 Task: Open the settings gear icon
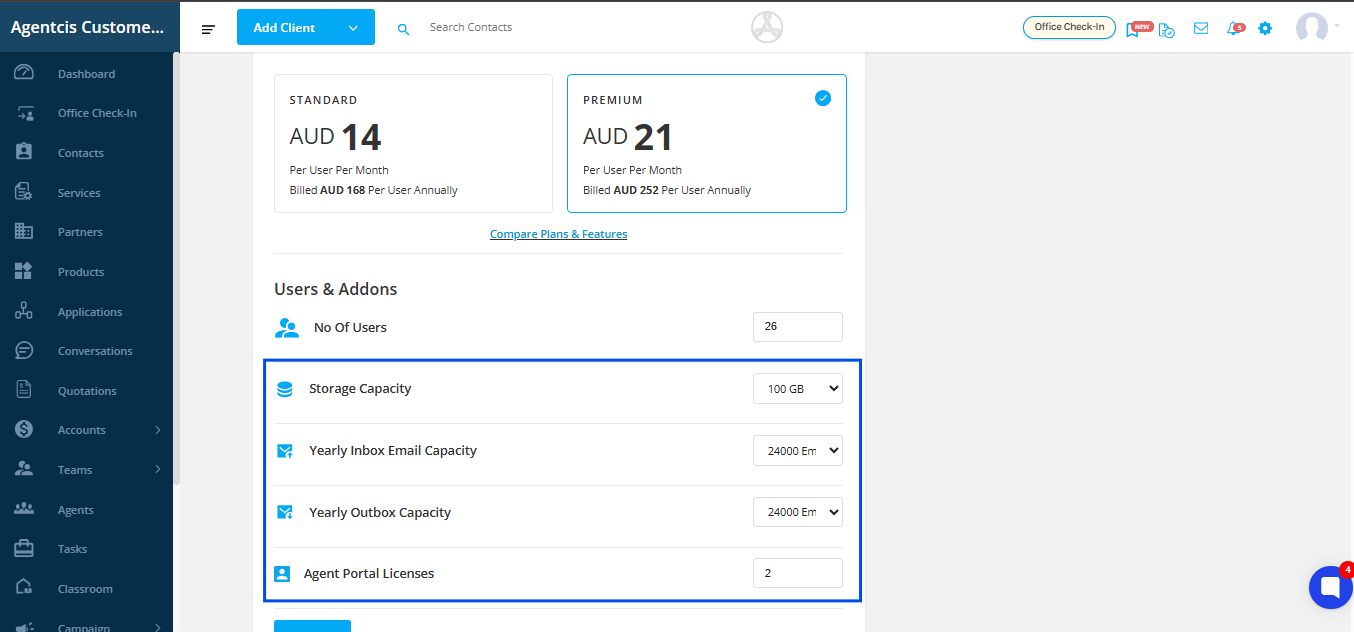click(1265, 28)
